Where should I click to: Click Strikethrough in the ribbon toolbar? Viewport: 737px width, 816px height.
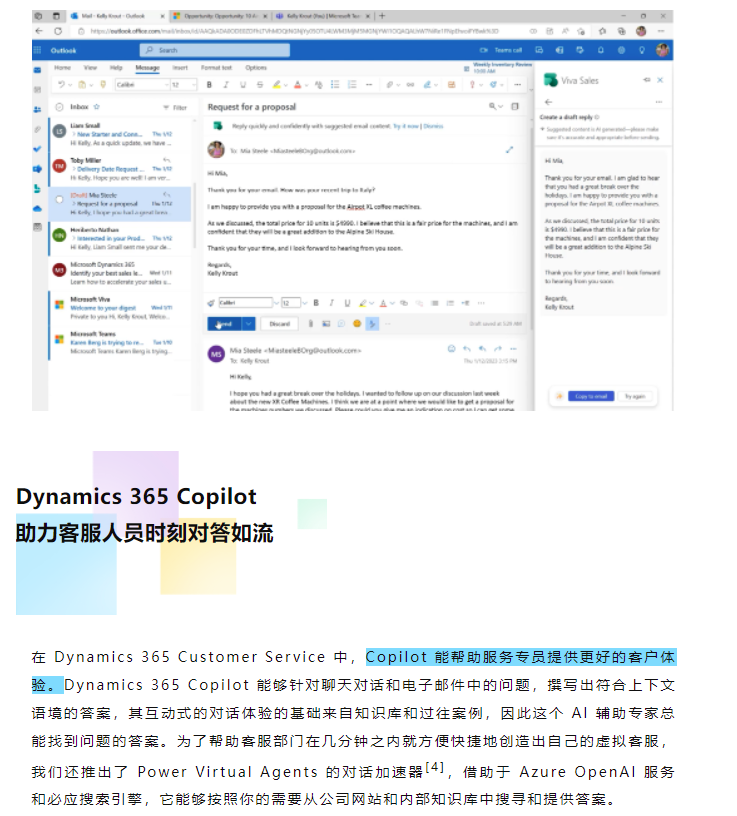click(x=260, y=84)
